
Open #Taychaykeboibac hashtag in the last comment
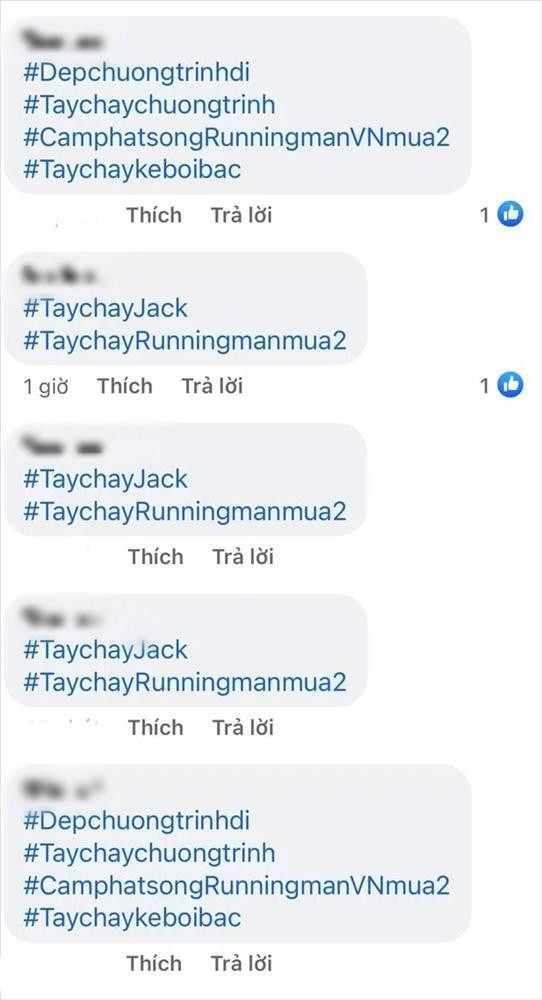[132, 918]
